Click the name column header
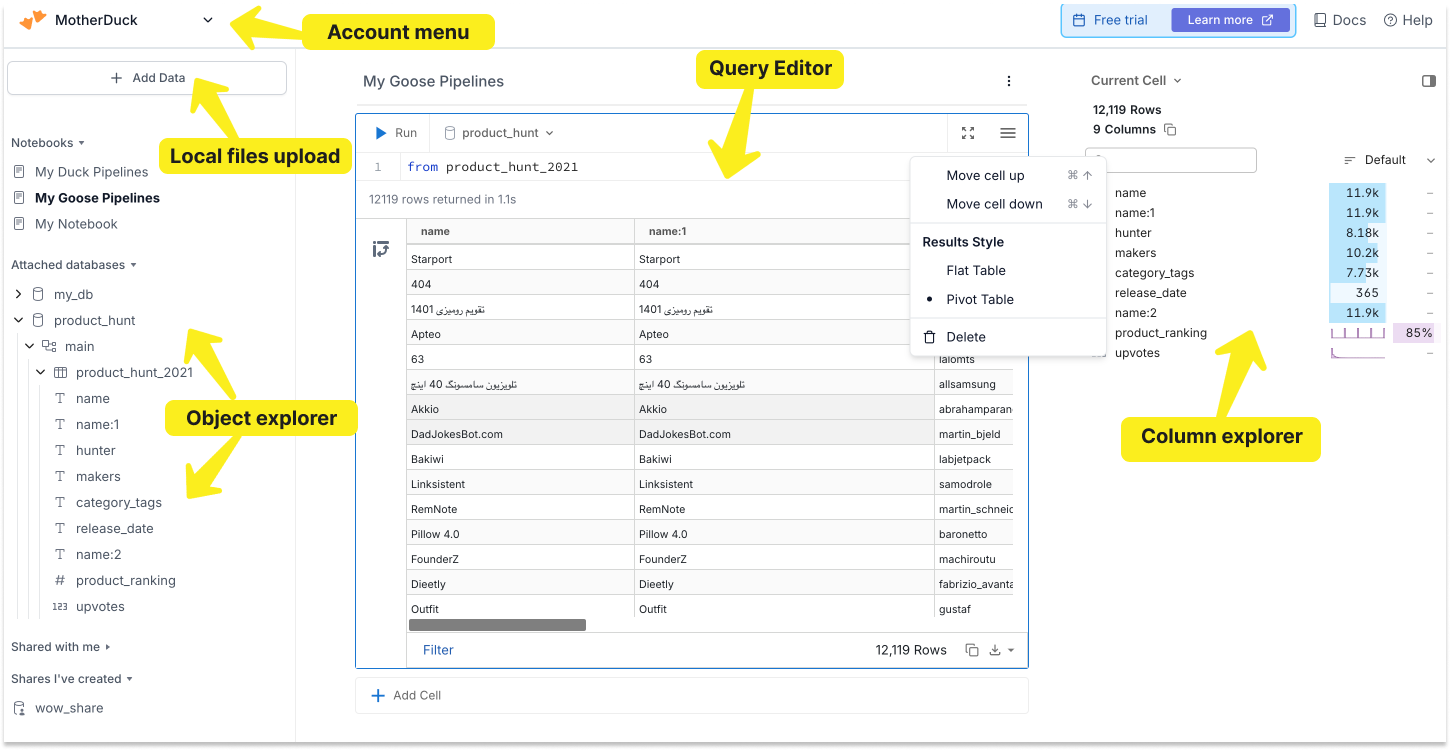Viewport: 1450px width, 750px height. [x=520, y=231]
